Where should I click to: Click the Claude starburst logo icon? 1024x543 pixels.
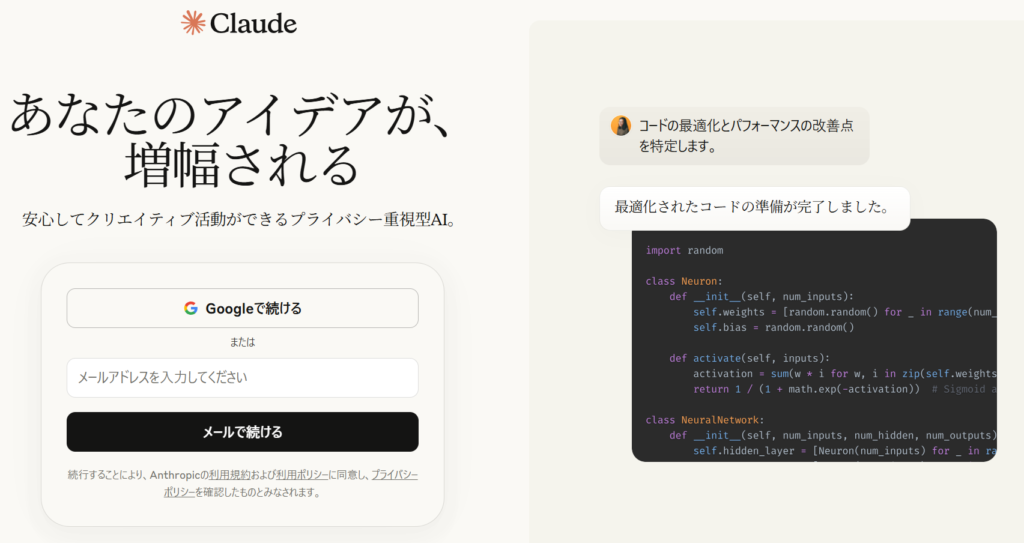(193, 23)
